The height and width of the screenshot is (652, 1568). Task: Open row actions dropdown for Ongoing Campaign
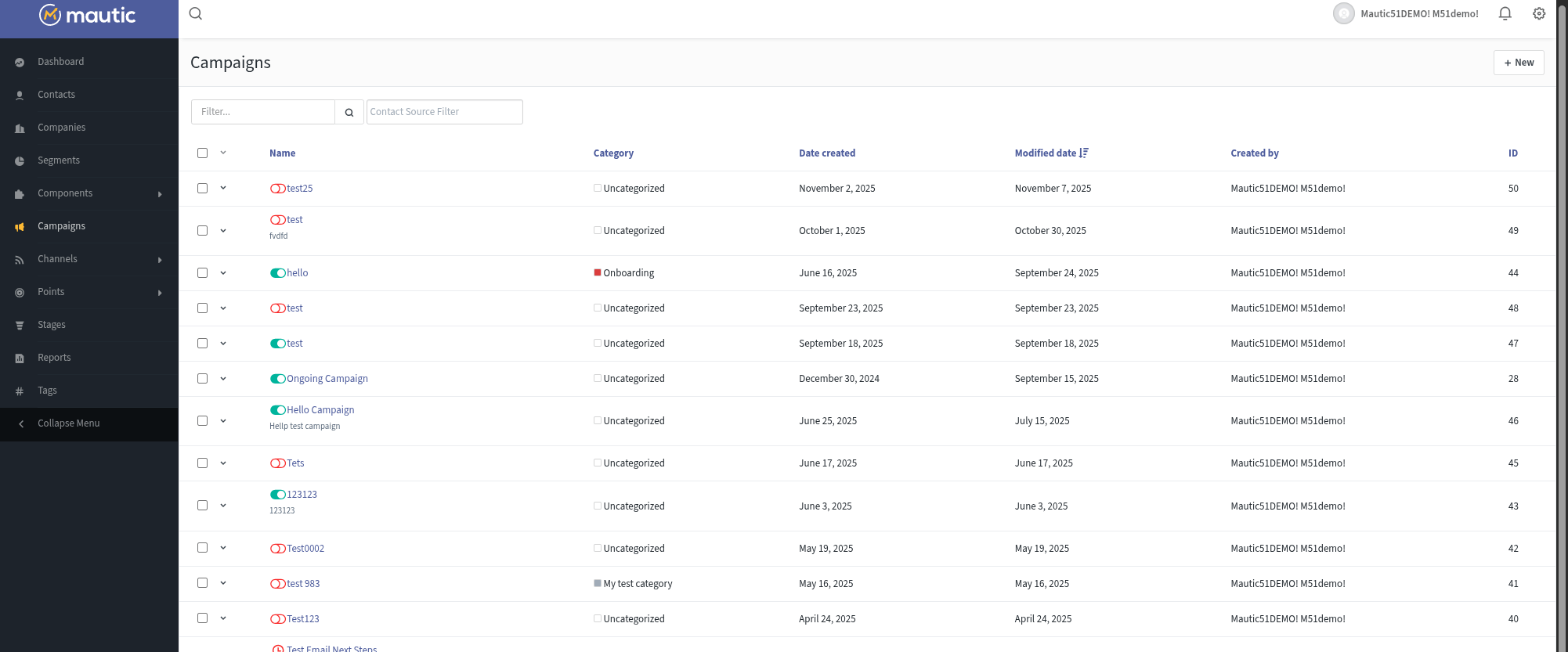click(223, 379)
